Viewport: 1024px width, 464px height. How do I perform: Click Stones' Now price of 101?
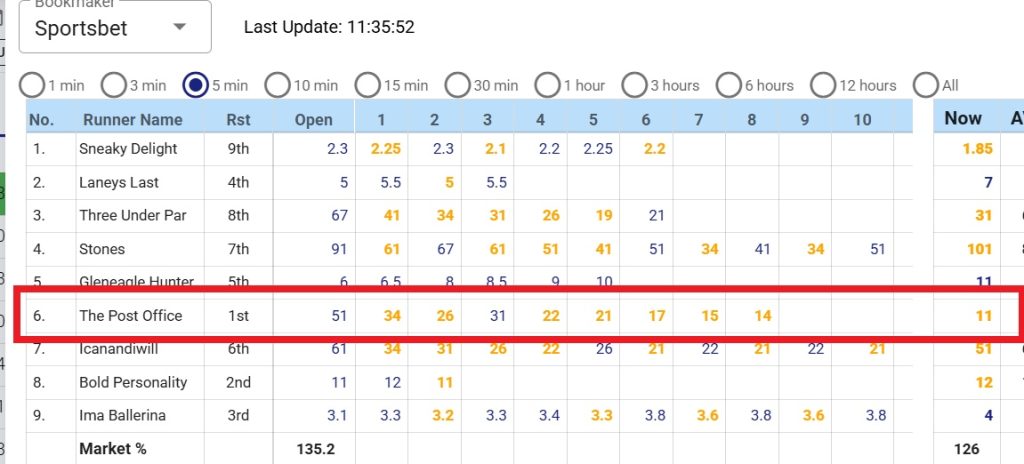pyautogui.click(x=980, y=249)
